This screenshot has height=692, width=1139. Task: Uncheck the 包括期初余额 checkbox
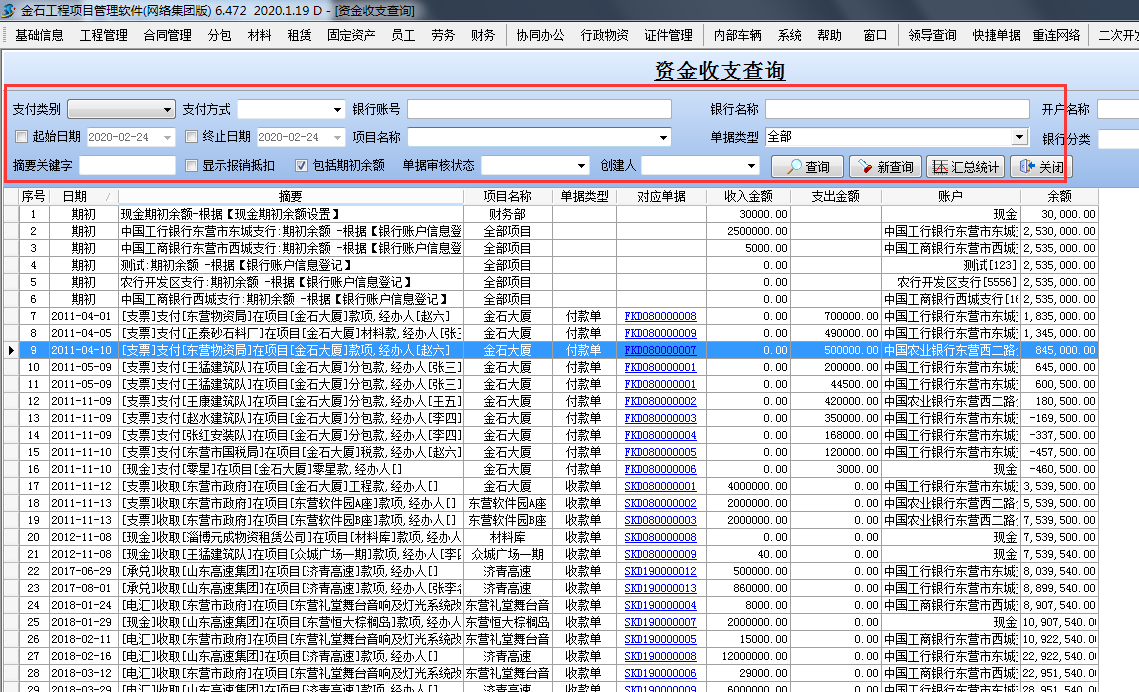tap(302, 165)
